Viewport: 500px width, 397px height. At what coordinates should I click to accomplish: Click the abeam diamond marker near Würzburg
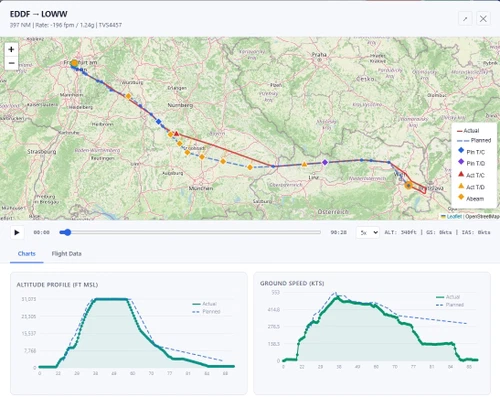128,96
